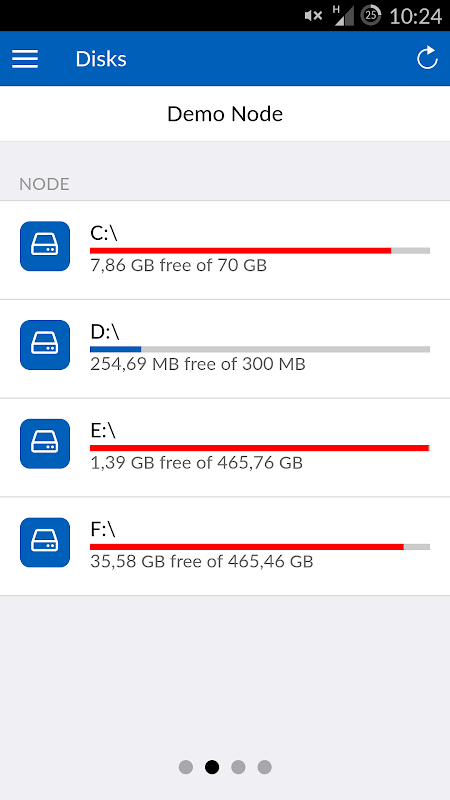Image resolution: width=450 pixels, height=800 pixels.
Task: Tap the muted sound status icon
Action: click(313, 16)
